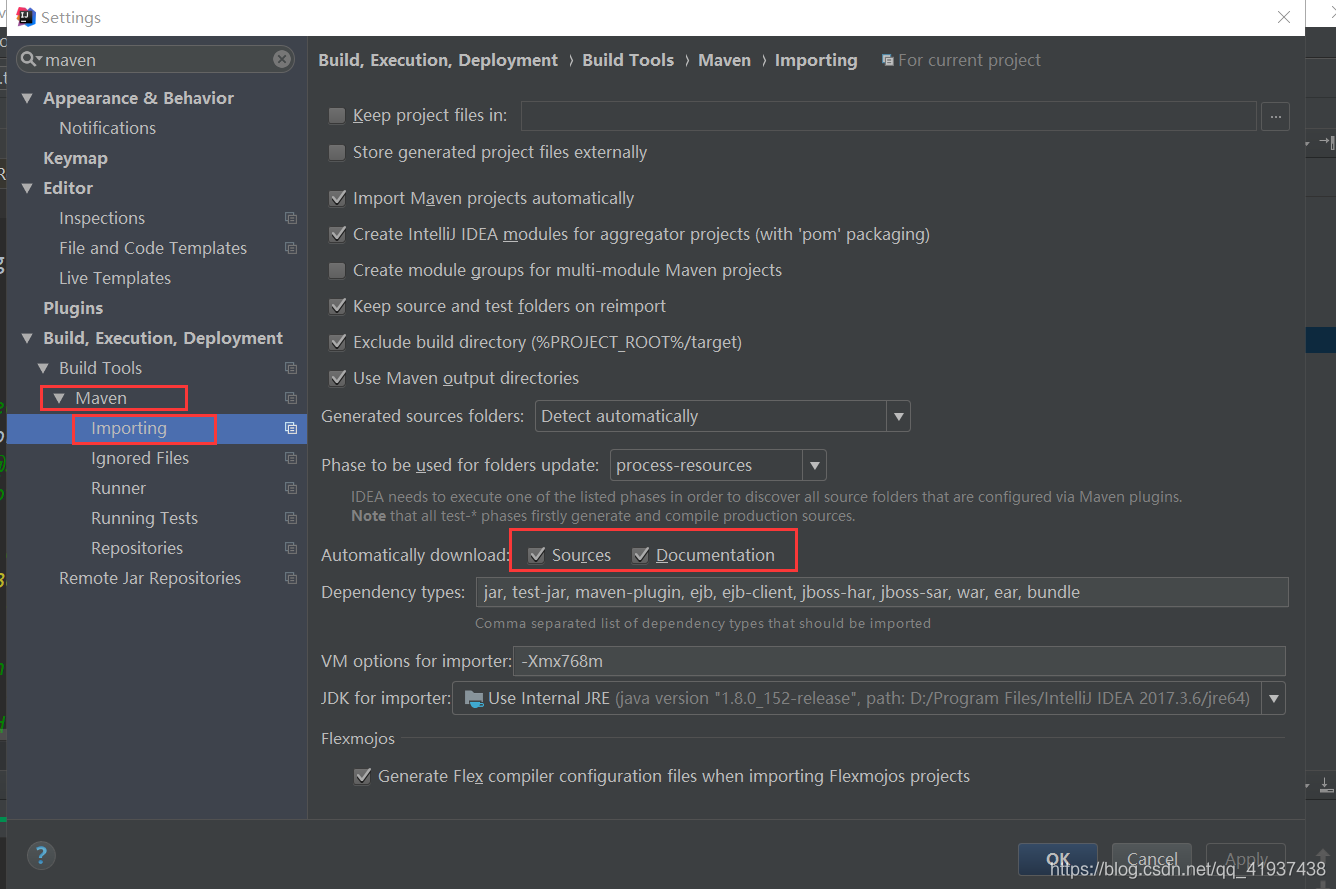The image size is (1336, 889).
Task: Click project-level icon beside Runner
Action: tap(291, 488)
